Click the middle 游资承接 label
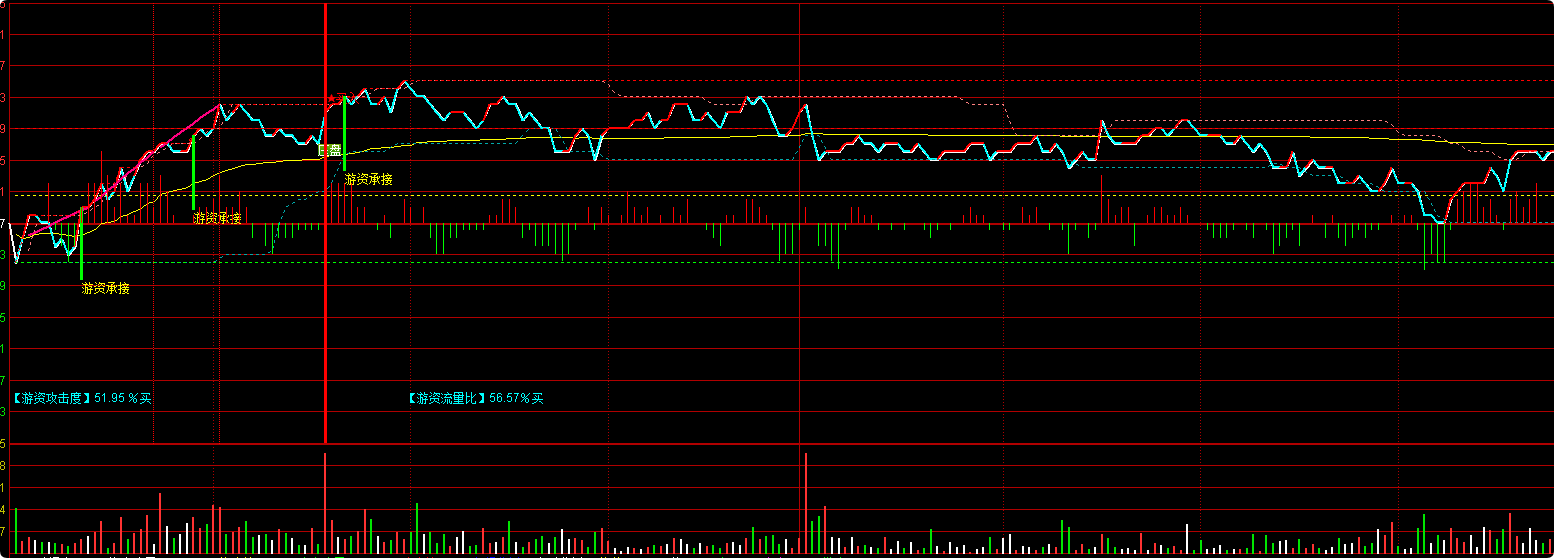1554x558 pixels. (x=217, y=217)
